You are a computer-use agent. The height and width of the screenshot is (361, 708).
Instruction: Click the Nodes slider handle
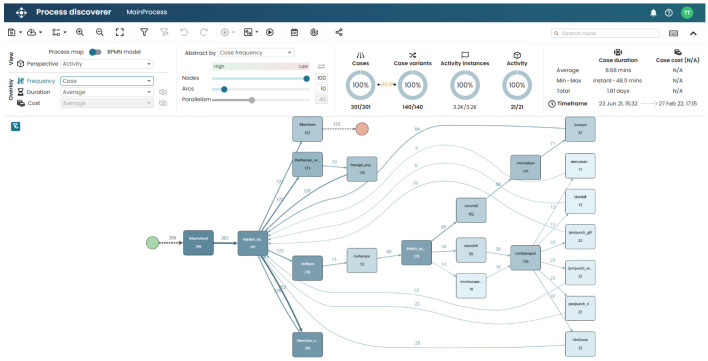(x=307, y=79)
